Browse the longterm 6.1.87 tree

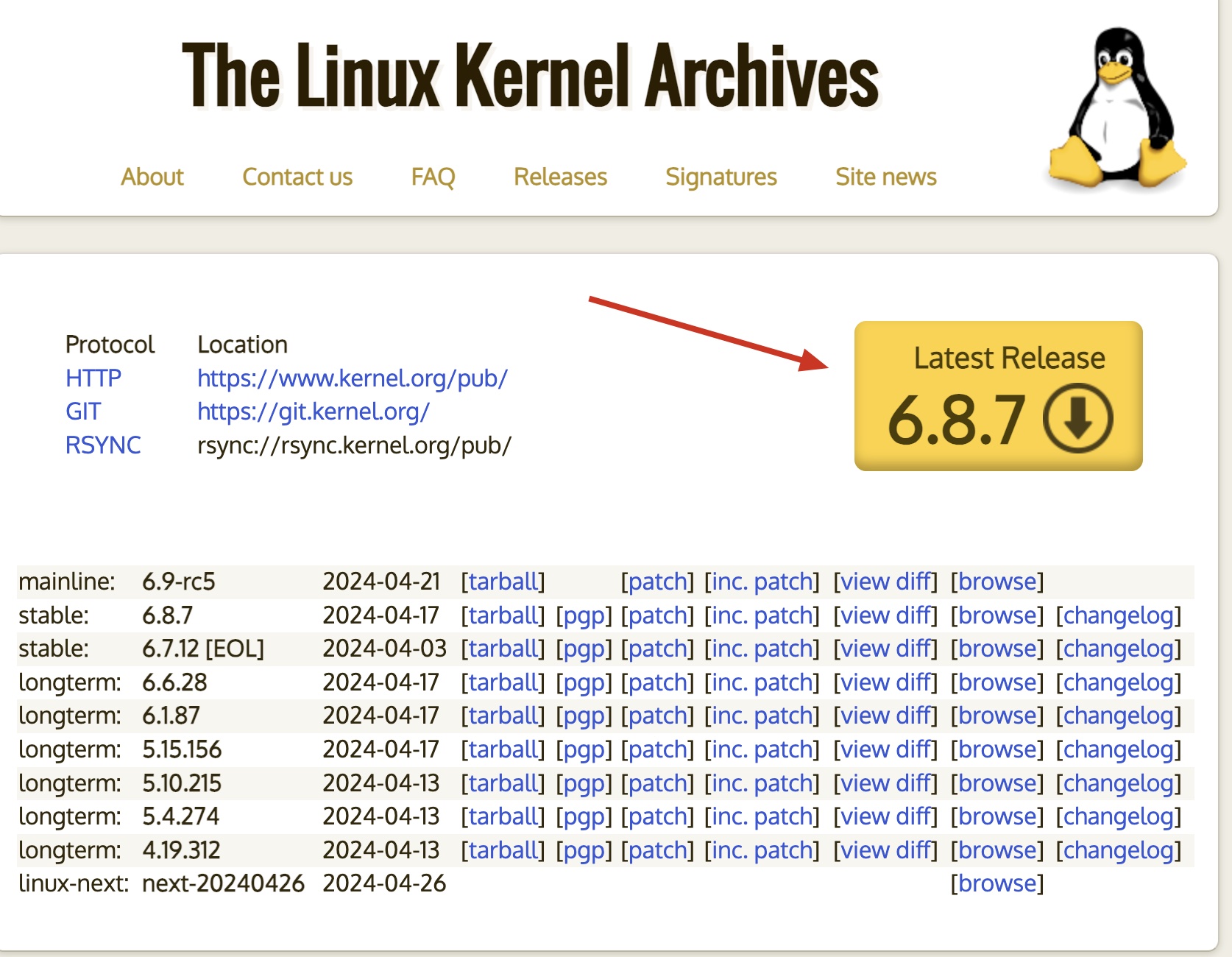(997, 716)
